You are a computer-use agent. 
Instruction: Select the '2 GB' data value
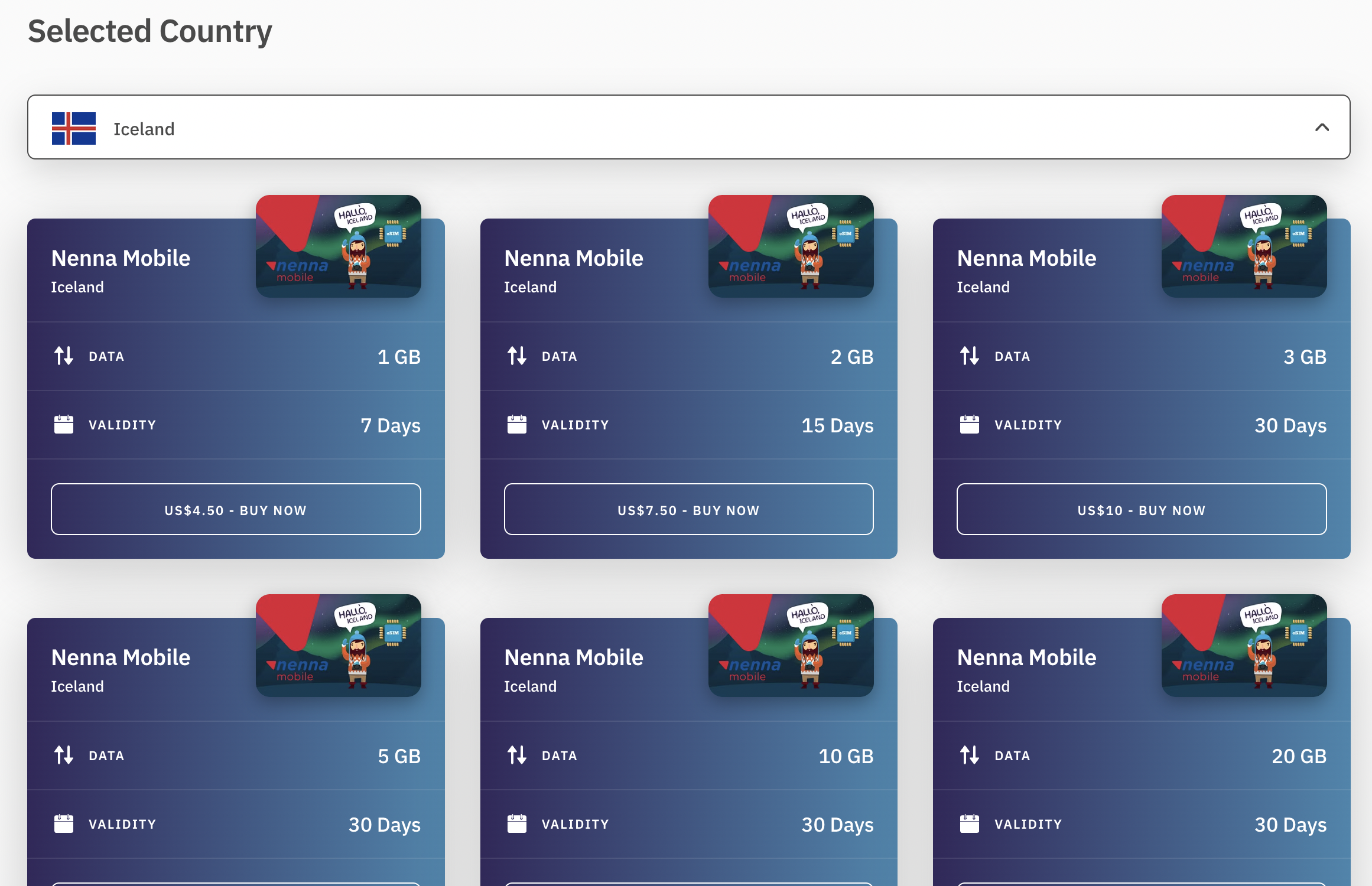[852, 357]
